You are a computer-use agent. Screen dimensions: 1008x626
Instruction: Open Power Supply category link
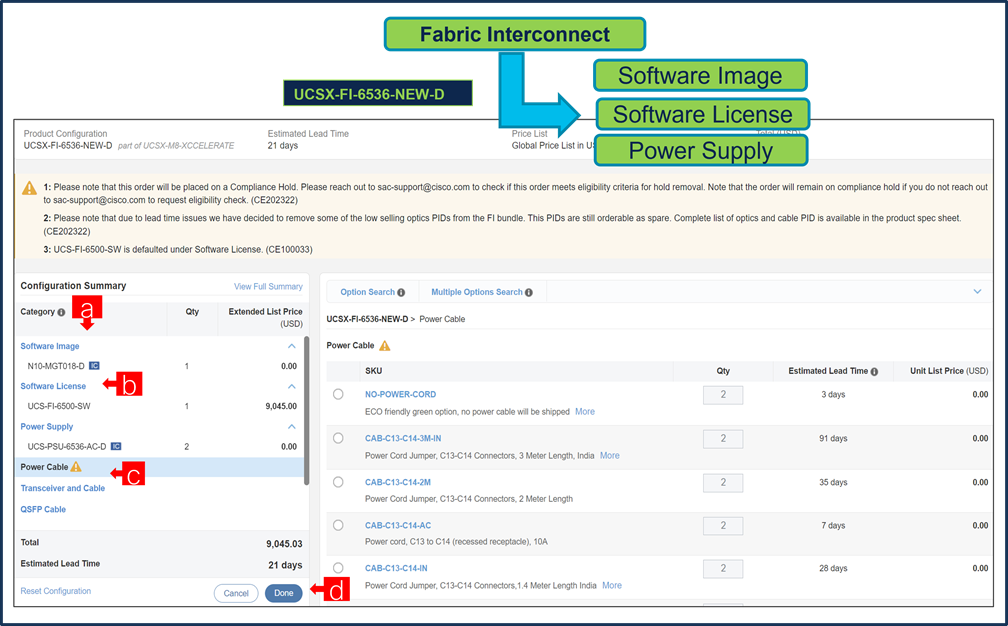coord(46,427)
